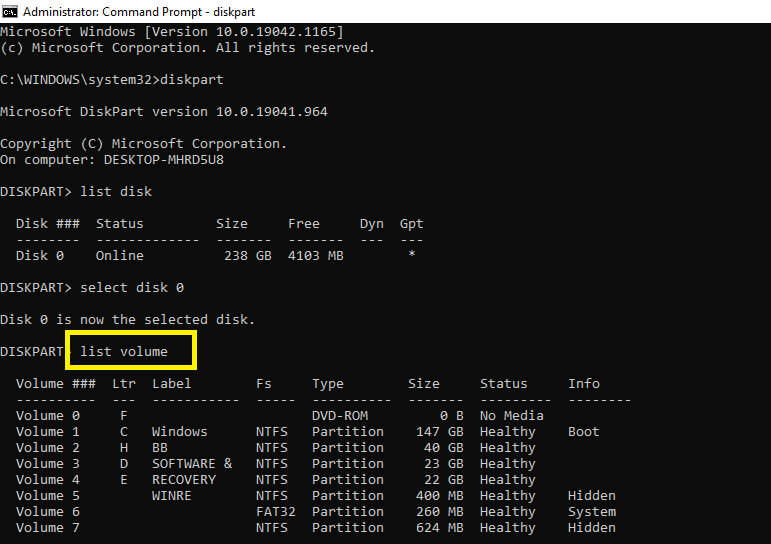Click the 'Online' status of Disk 0
Screen dimensions: 771x544
pos(119,256)
